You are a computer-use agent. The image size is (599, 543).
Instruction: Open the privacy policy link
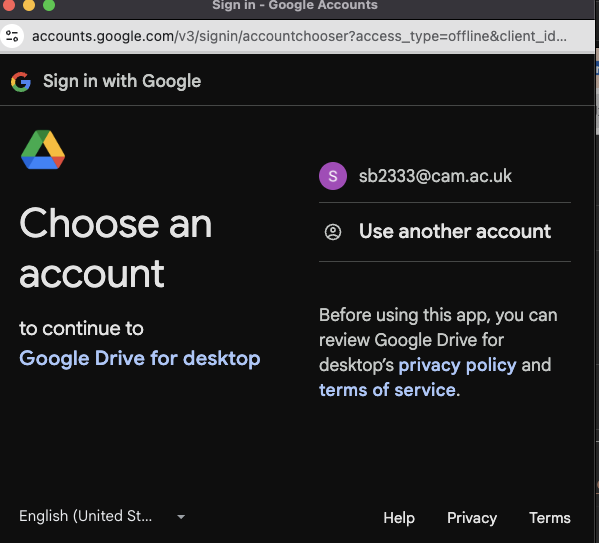(x=457, y=365)
